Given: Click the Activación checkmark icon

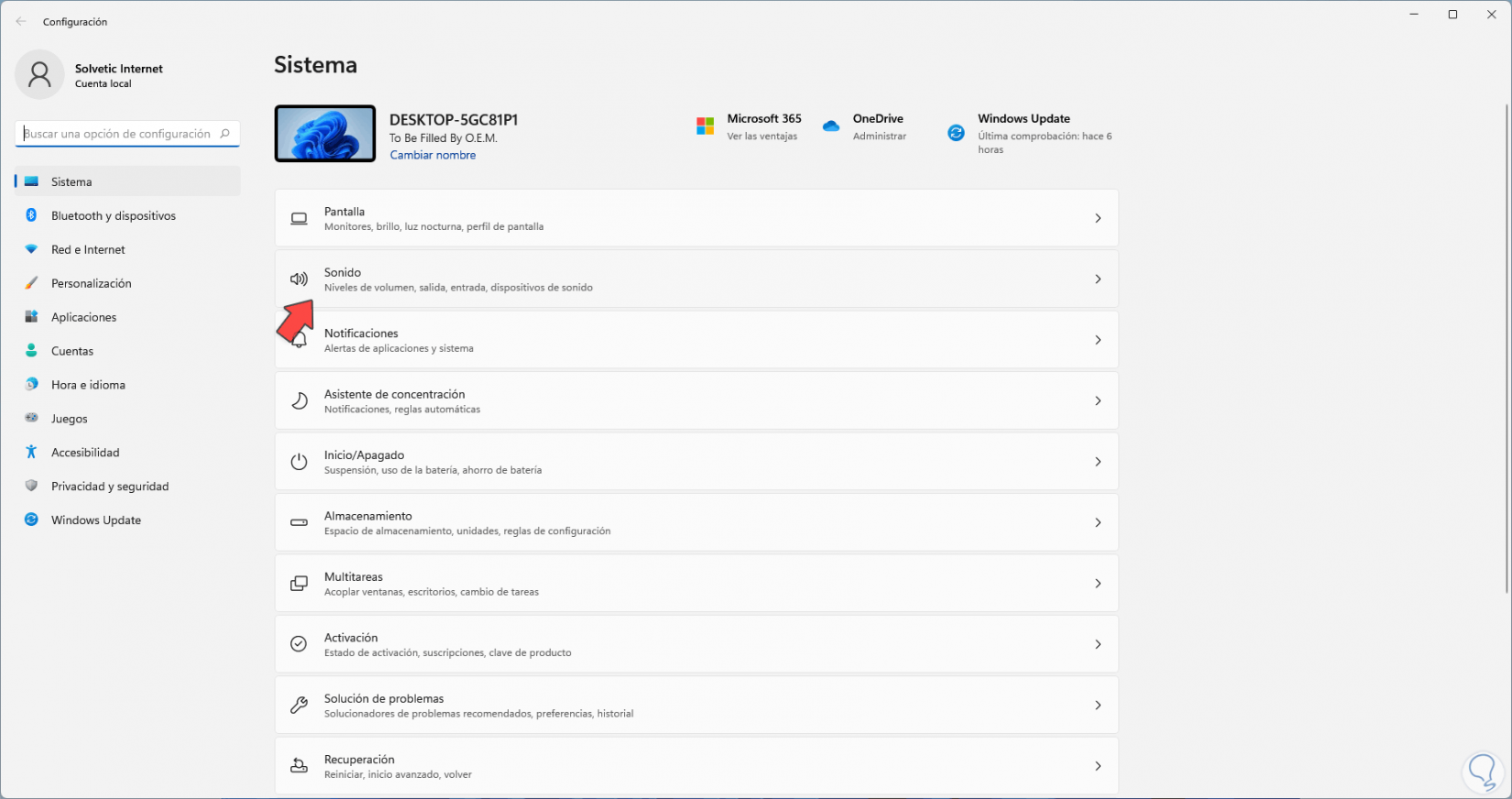Looking at the screenshot, I should tap(299, 644).
